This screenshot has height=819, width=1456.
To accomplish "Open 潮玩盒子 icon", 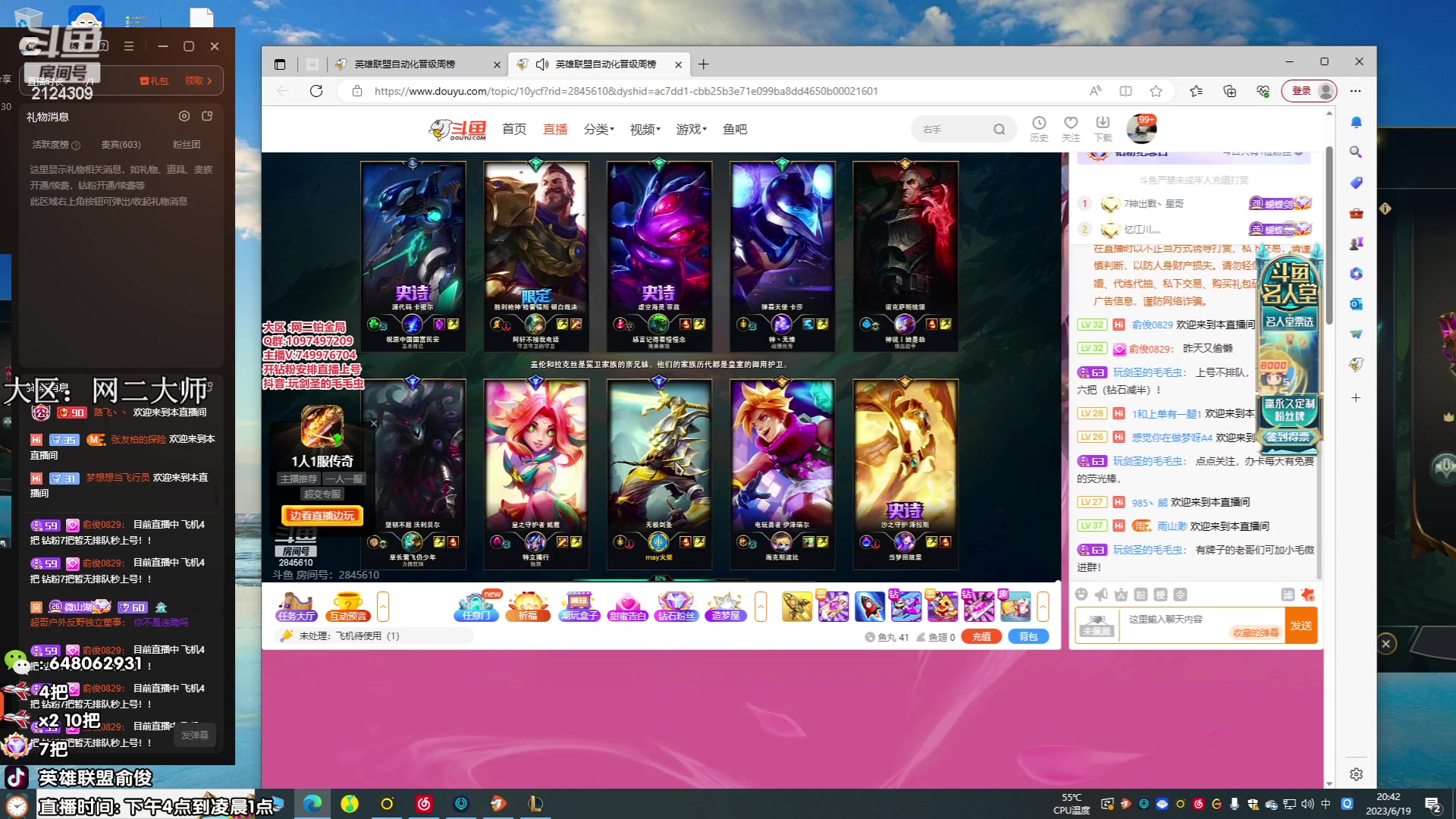I will [x=579, y=607].
